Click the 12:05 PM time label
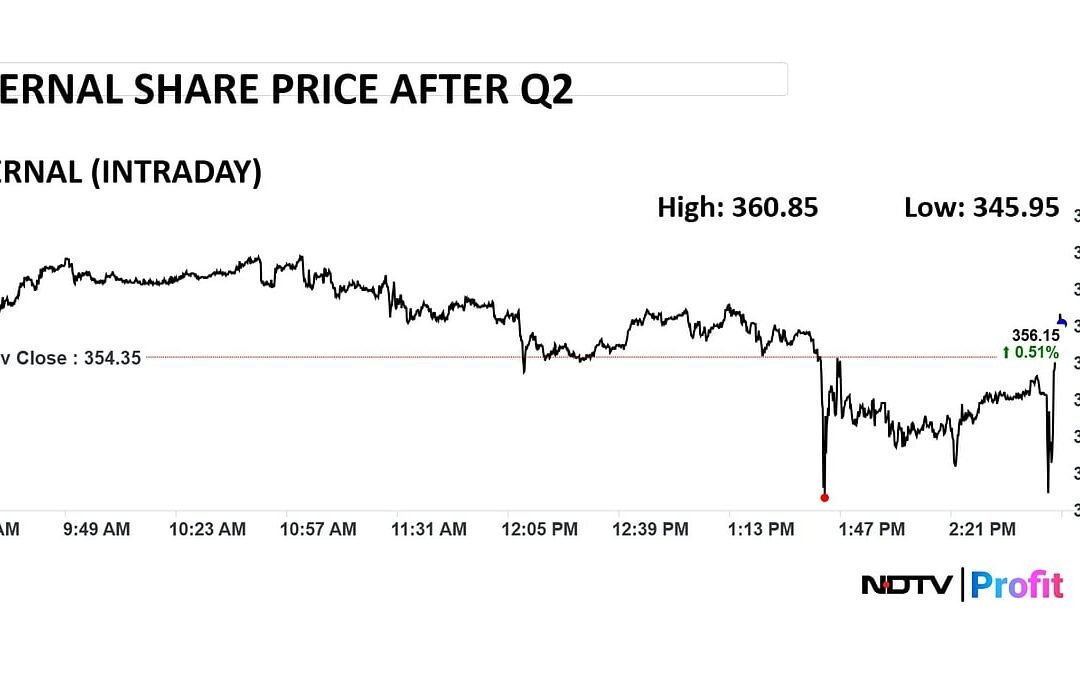This screenshot has width=1080, height=675. click(540, 530)
